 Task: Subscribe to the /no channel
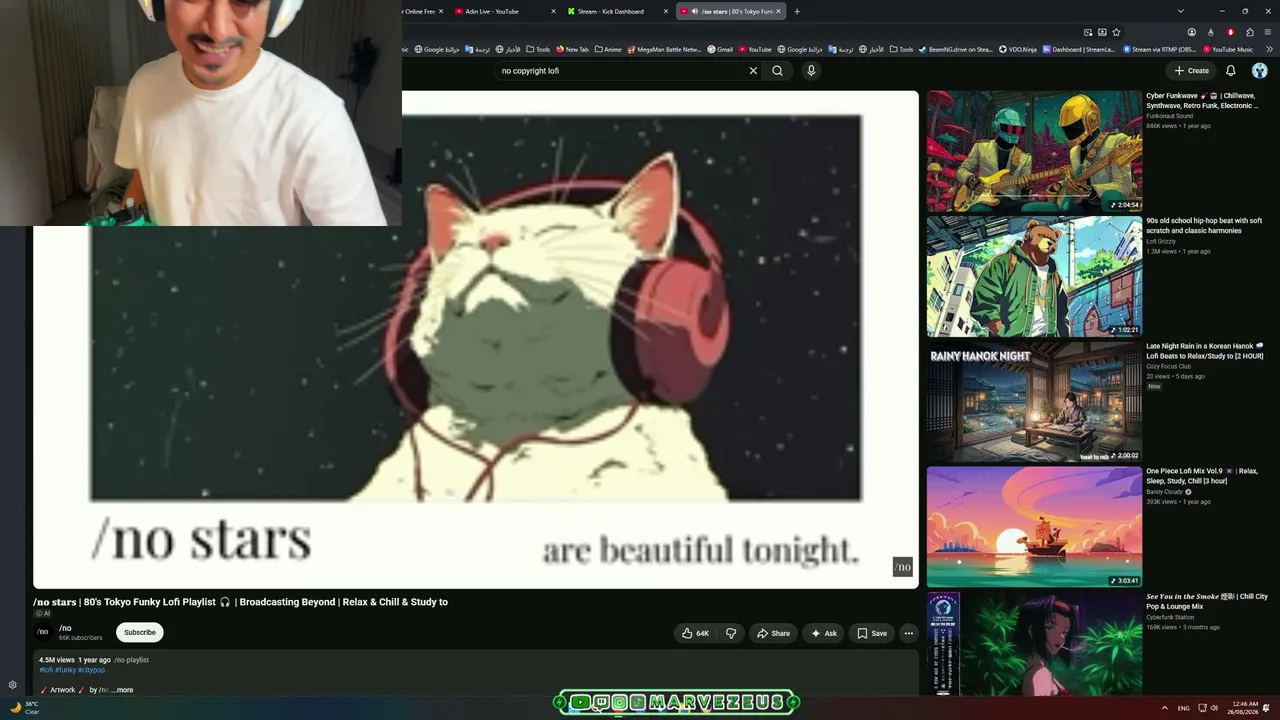(x=140, y=632)
